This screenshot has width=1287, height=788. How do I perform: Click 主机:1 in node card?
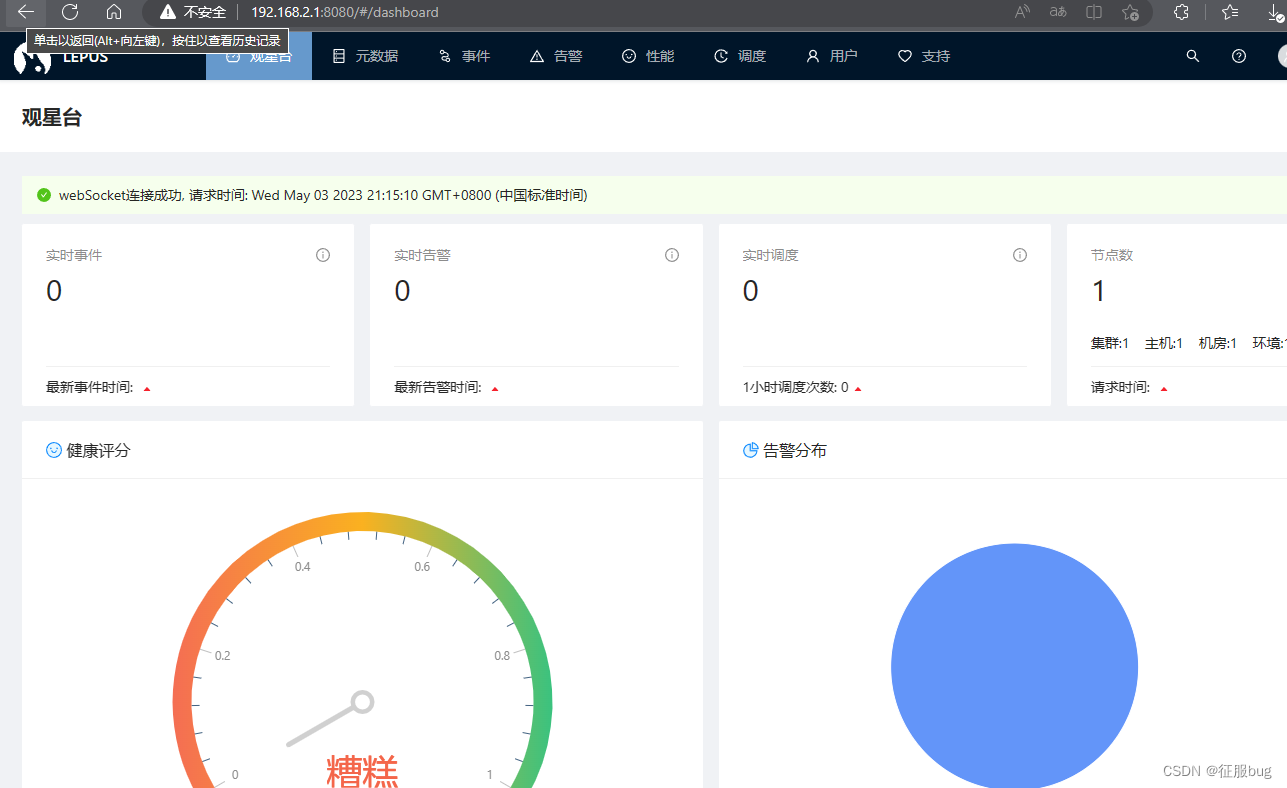(1164, 343)
